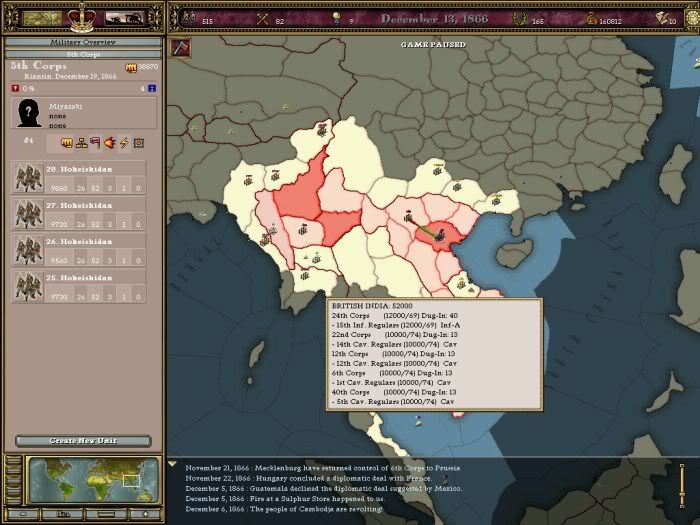700x525 pixels.
Task: Click the Mecklenburg log message
Action: [323, 468]
